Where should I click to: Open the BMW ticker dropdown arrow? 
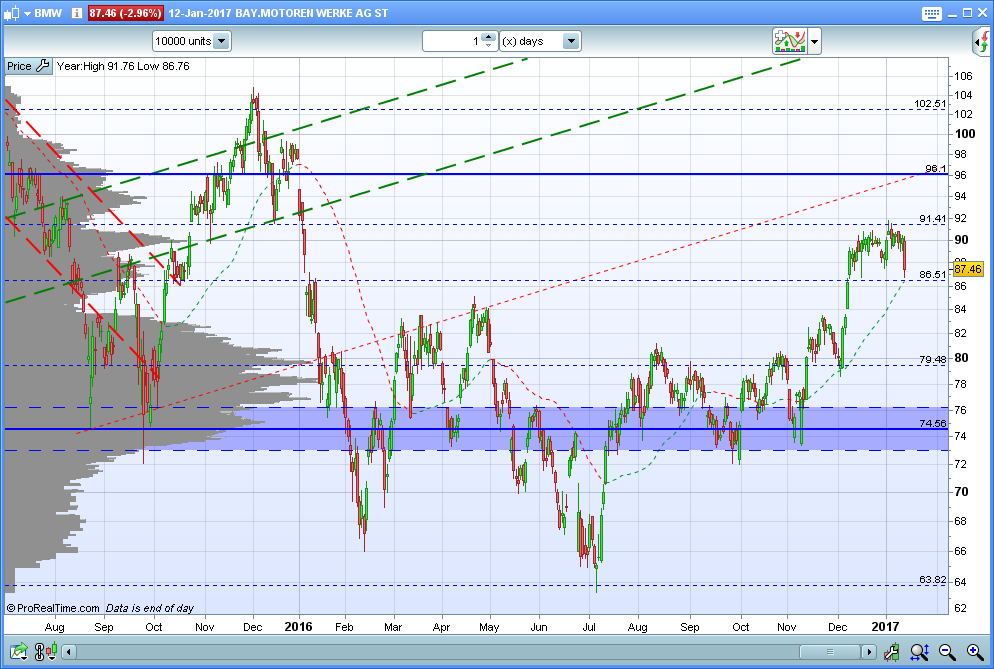pyautogui.click(x=27, y=13)
